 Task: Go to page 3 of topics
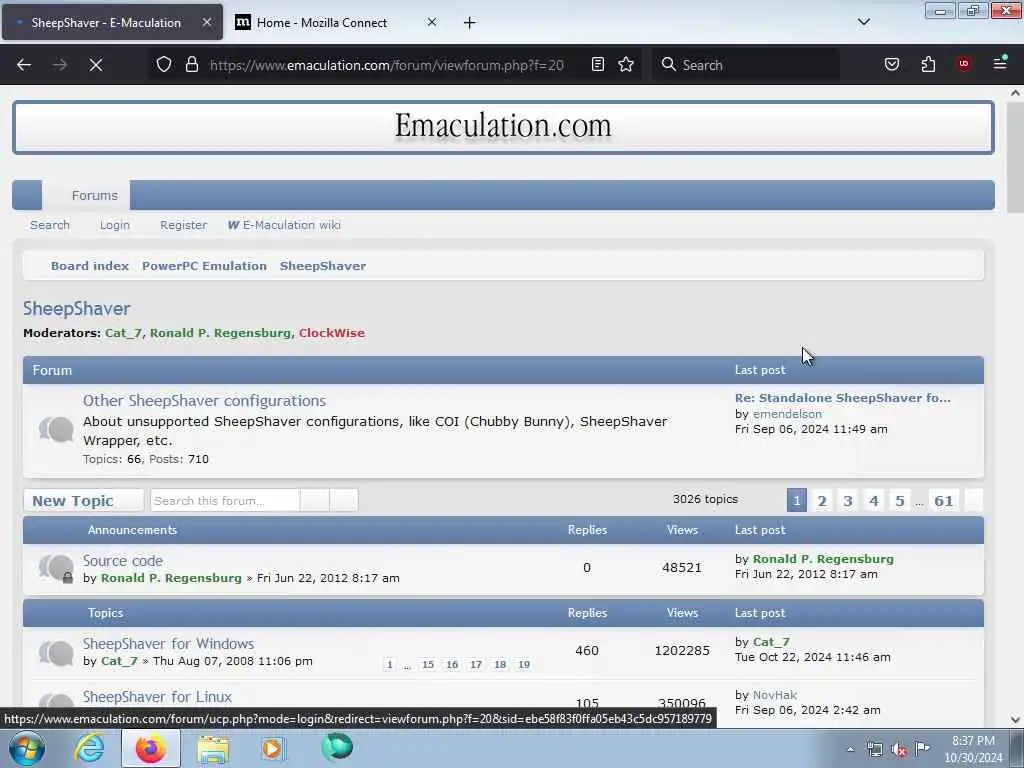[848, 500]
